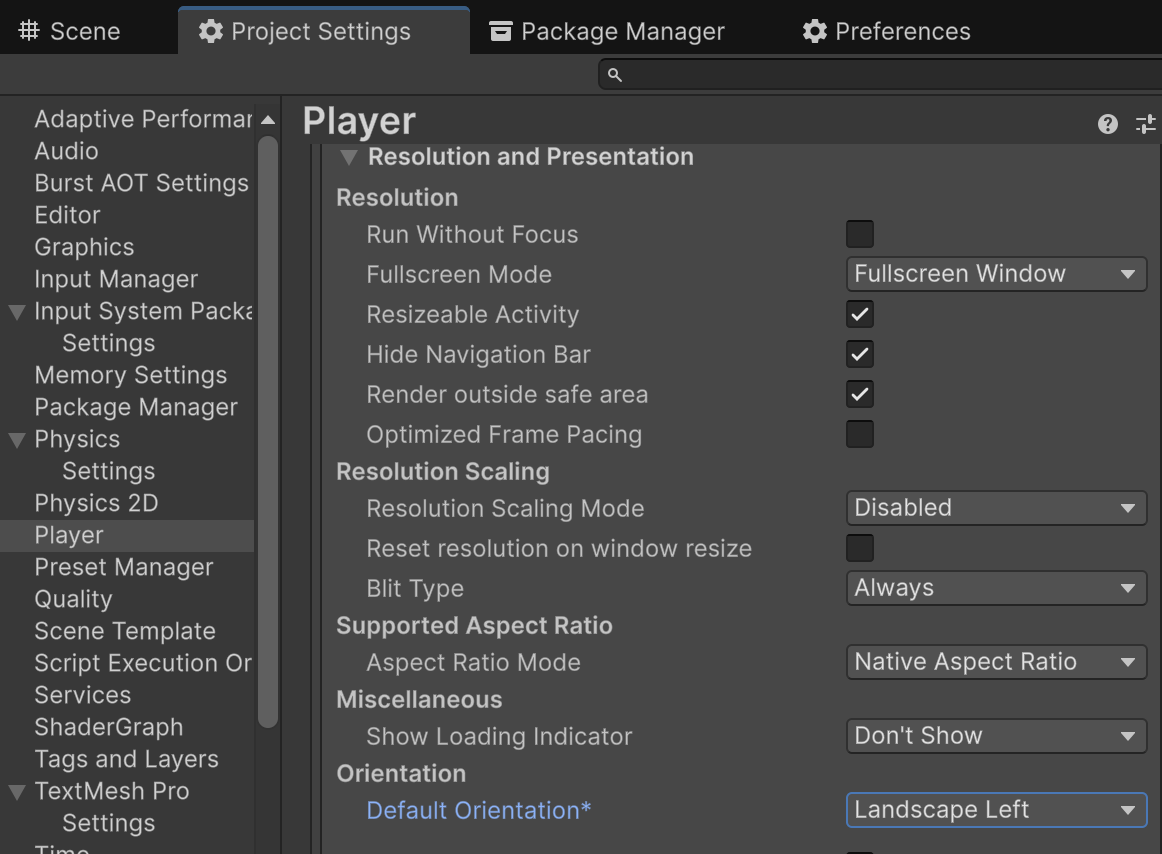Click the Package Manager tab box icon
Viewport: 1162px width, 854px height.
coord(501,31)
